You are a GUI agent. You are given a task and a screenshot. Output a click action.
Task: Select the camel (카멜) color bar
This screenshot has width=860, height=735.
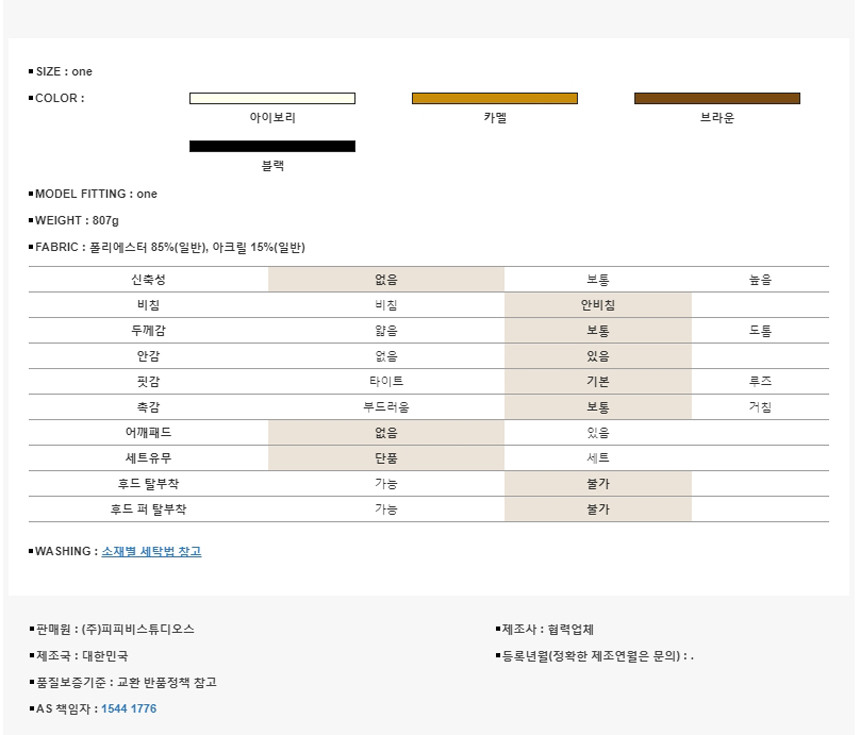pos(494,98)
